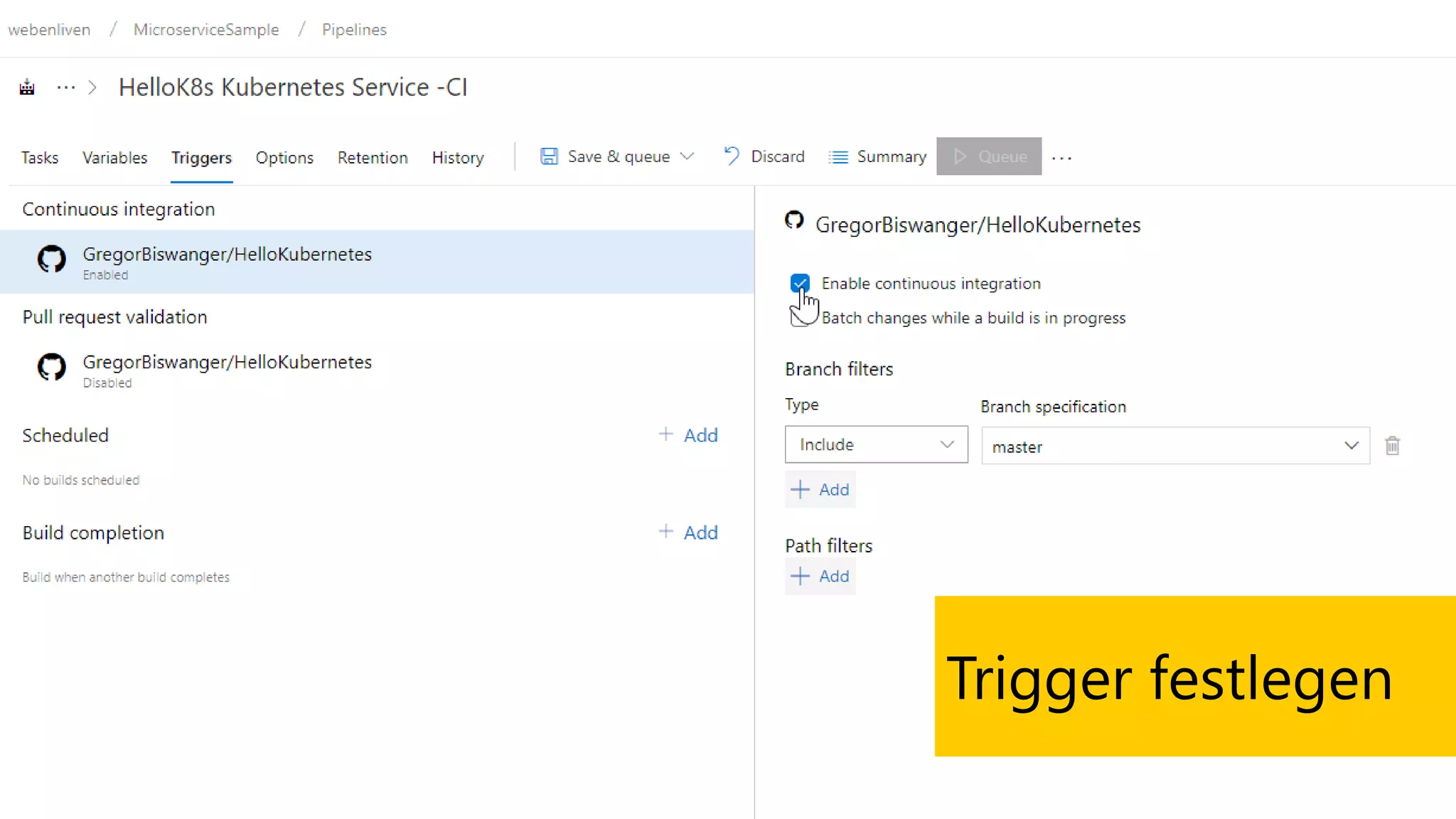Image resolution: width=1456 pixels, height=819 pixels.
Task: Switch to the Variables tab
Action: coord(114,157)
